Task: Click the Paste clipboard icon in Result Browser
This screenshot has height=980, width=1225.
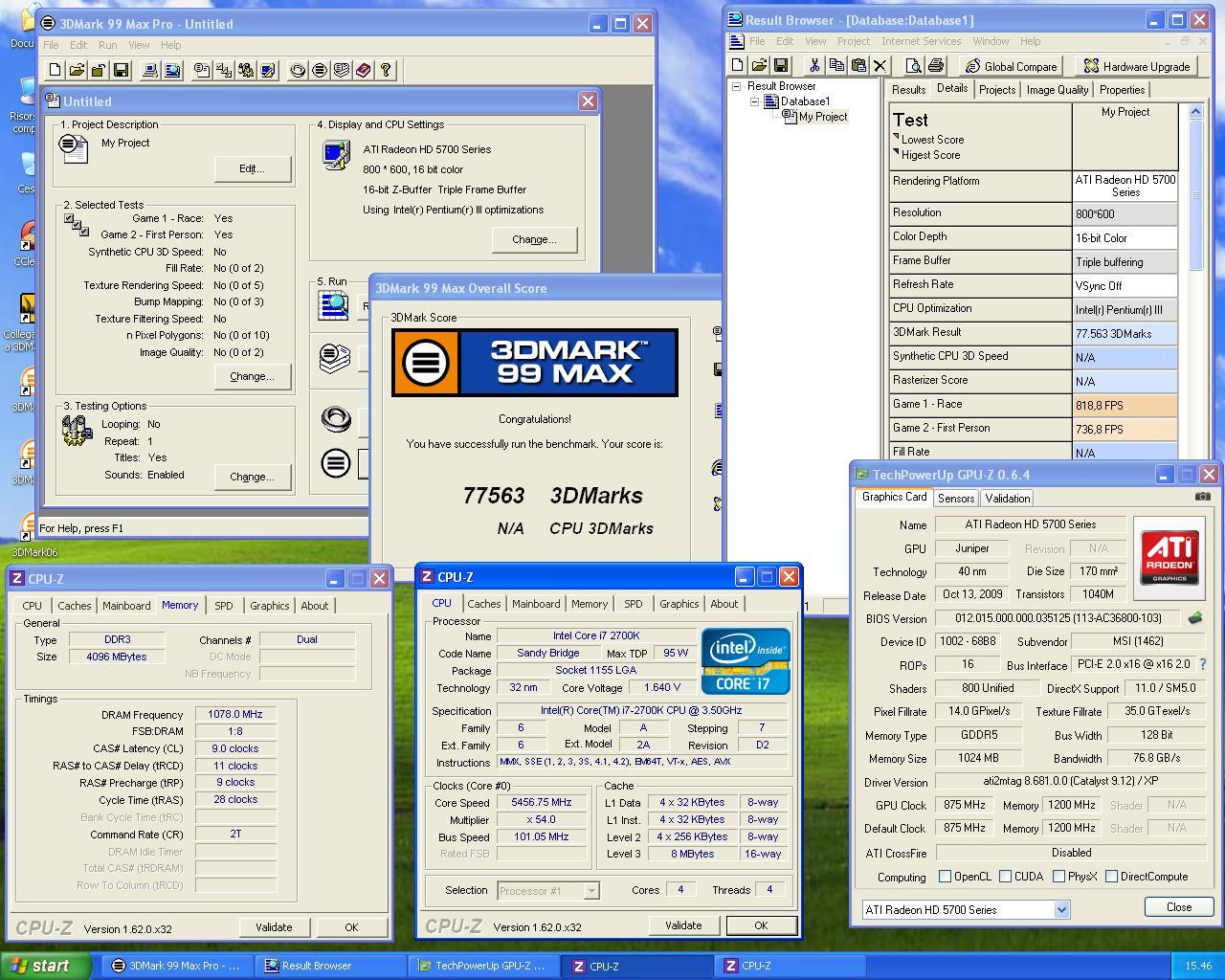Action: pos(858,65)
